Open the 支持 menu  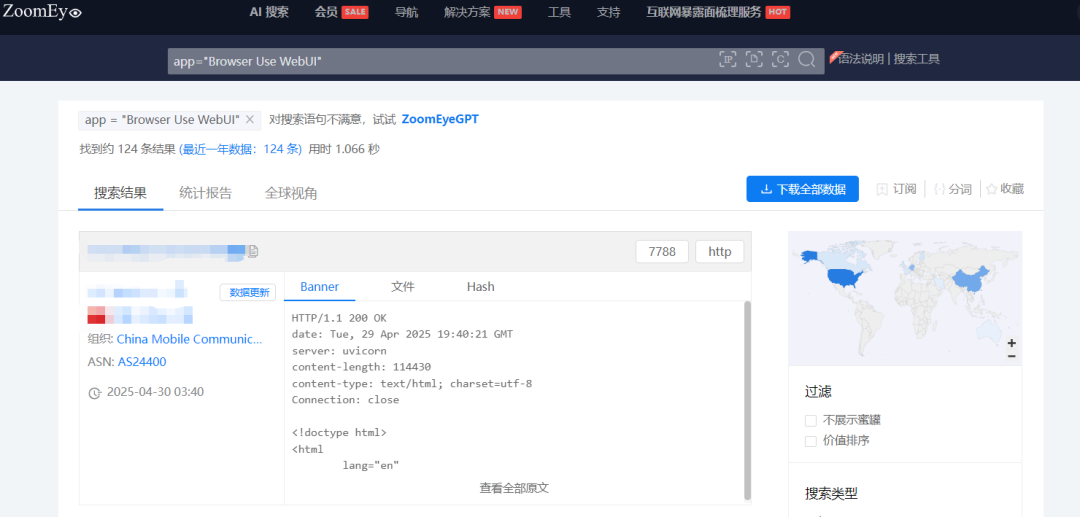608,12
